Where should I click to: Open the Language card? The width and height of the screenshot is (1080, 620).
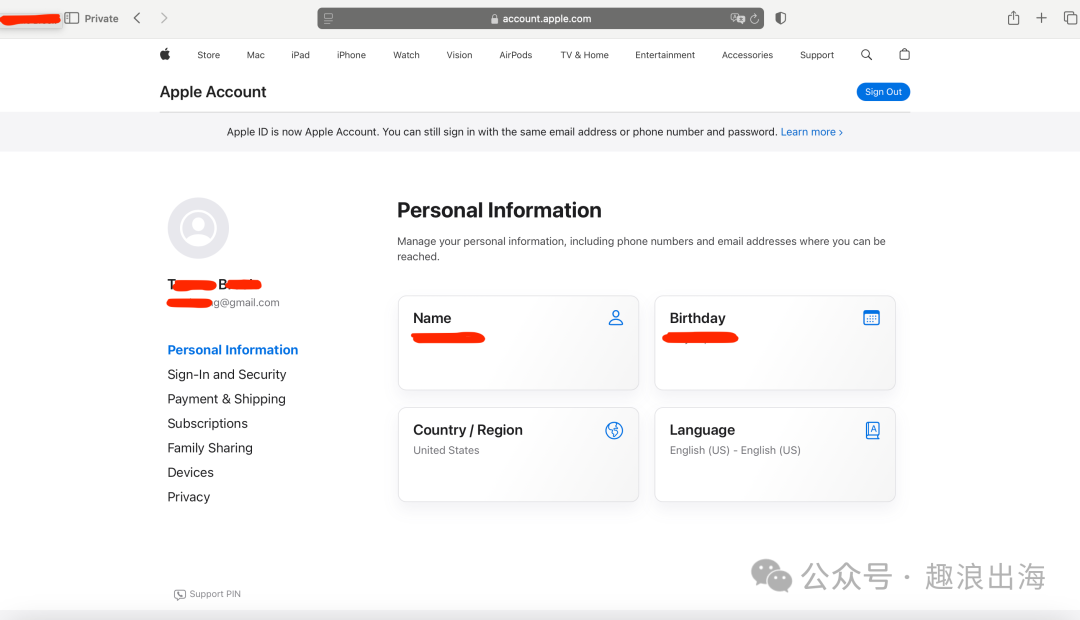tap(775, 455)
